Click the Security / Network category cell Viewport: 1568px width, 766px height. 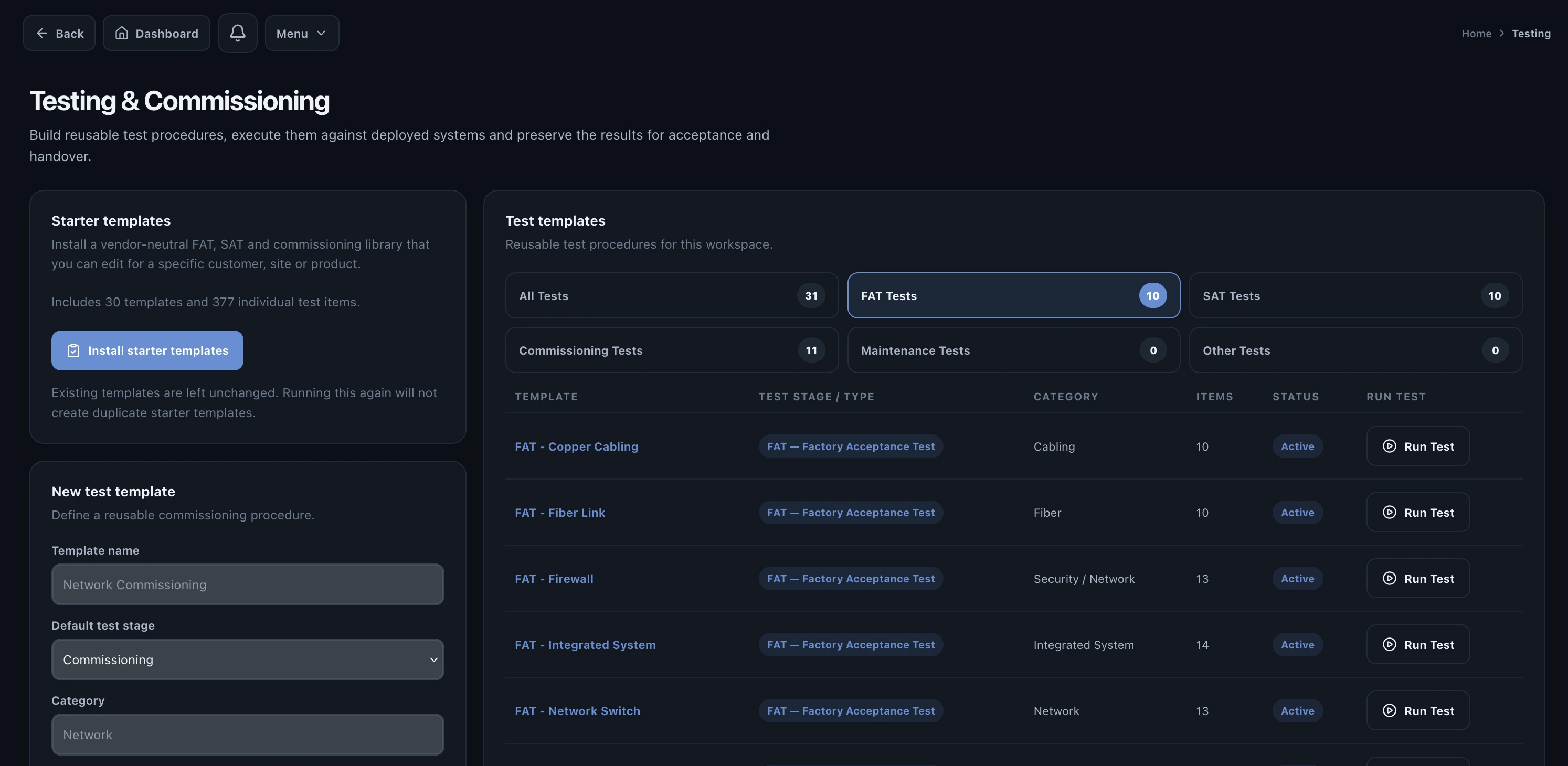tap(1084, 579)
